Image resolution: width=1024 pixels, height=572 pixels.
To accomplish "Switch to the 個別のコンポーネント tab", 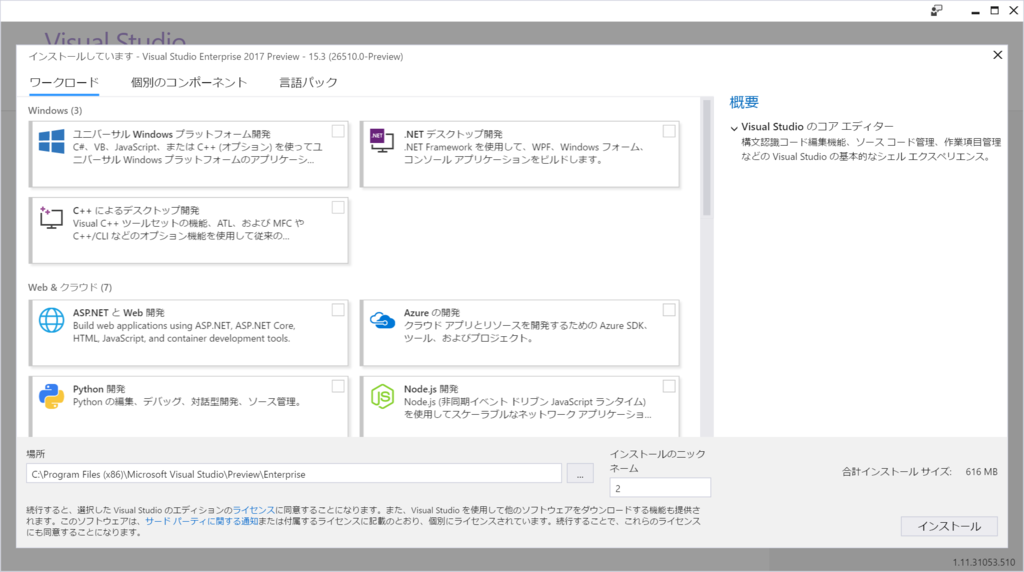I will (189, 82).
